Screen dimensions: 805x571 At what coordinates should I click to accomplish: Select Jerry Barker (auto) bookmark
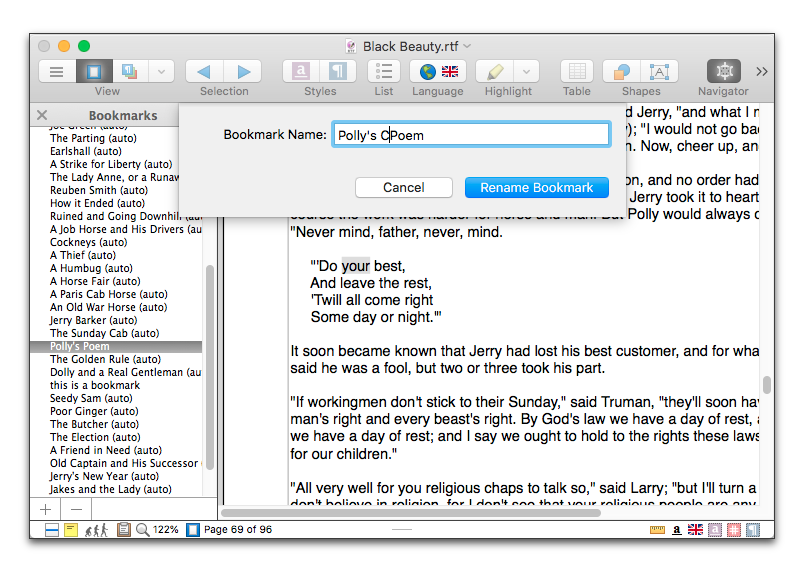93,320
